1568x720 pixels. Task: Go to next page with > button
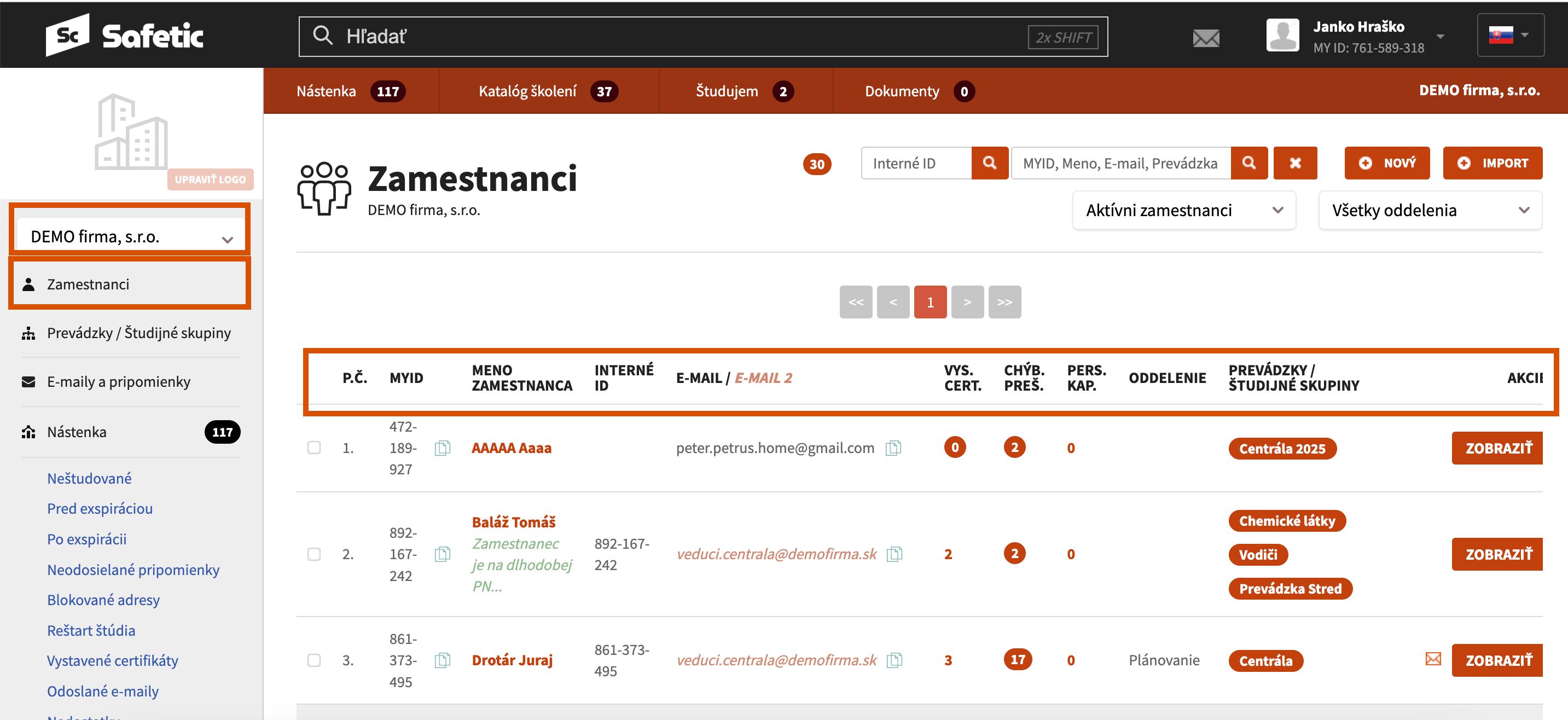tap(967, 302)
